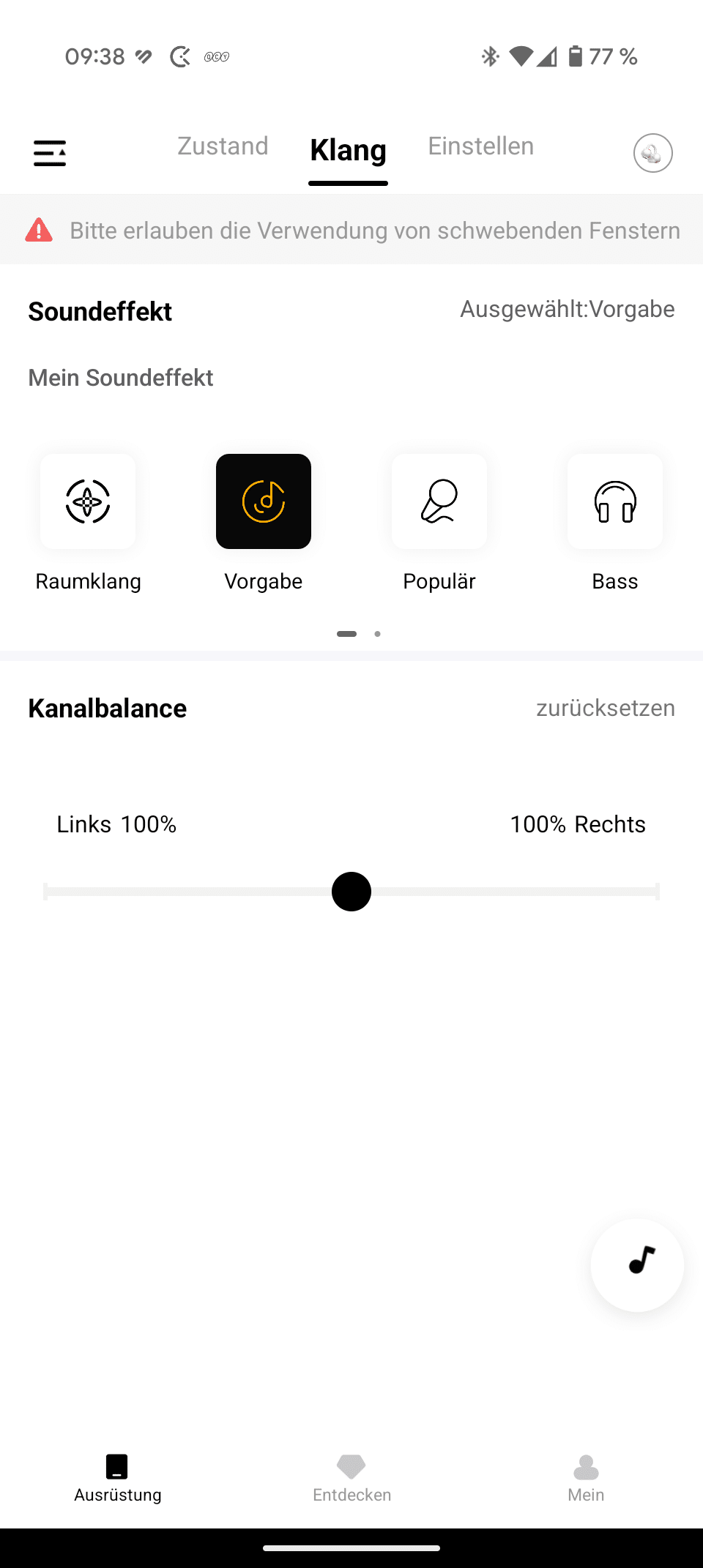The width and height of the screenshot is (703, 1568).
Task: Select the Populär microphone icon
Action: (x=439, y=501)
